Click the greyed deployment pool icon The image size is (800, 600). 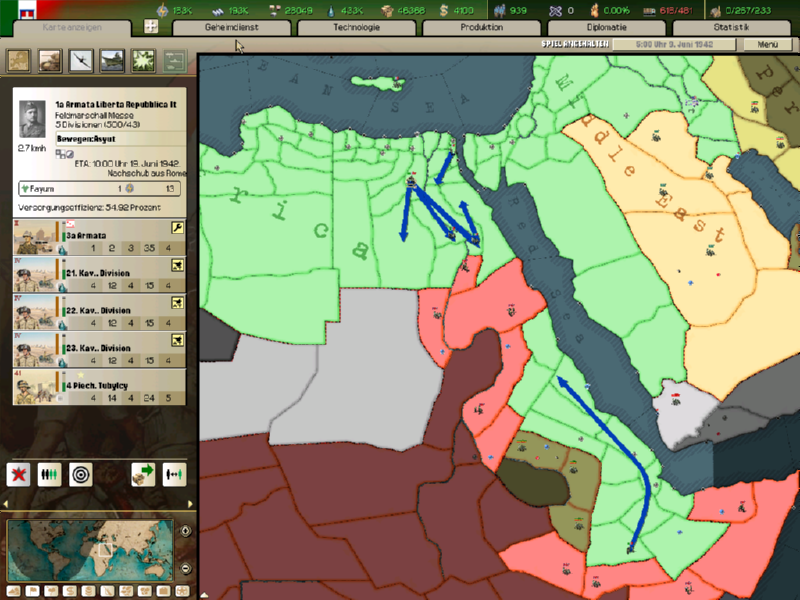(x=174, y=61)
